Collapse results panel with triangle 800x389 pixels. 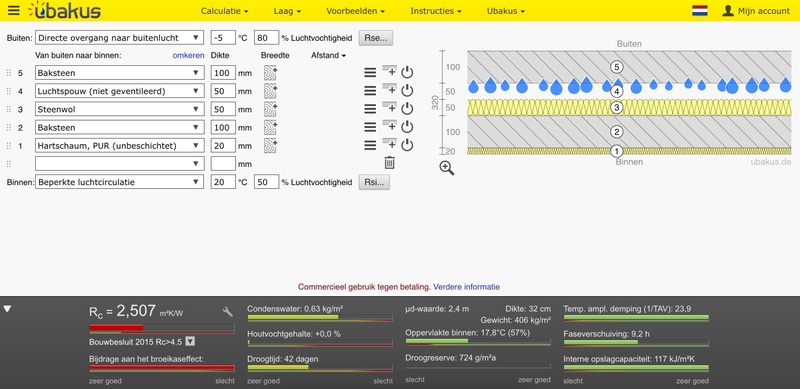coord(7,309)
